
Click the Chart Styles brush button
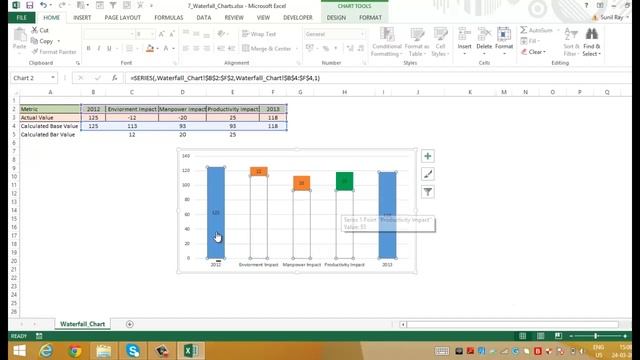pos(427,174)
